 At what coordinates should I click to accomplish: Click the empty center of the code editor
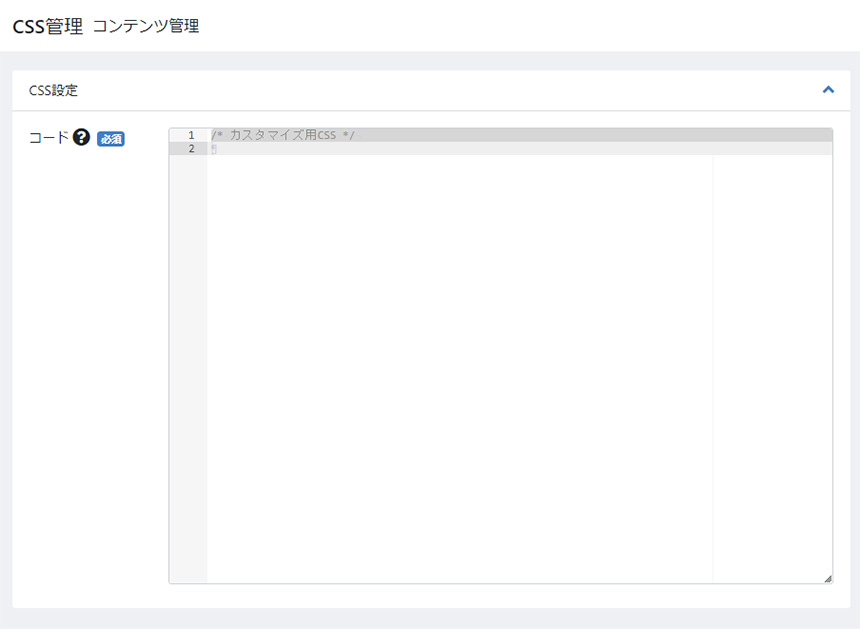tap(460, 360)
